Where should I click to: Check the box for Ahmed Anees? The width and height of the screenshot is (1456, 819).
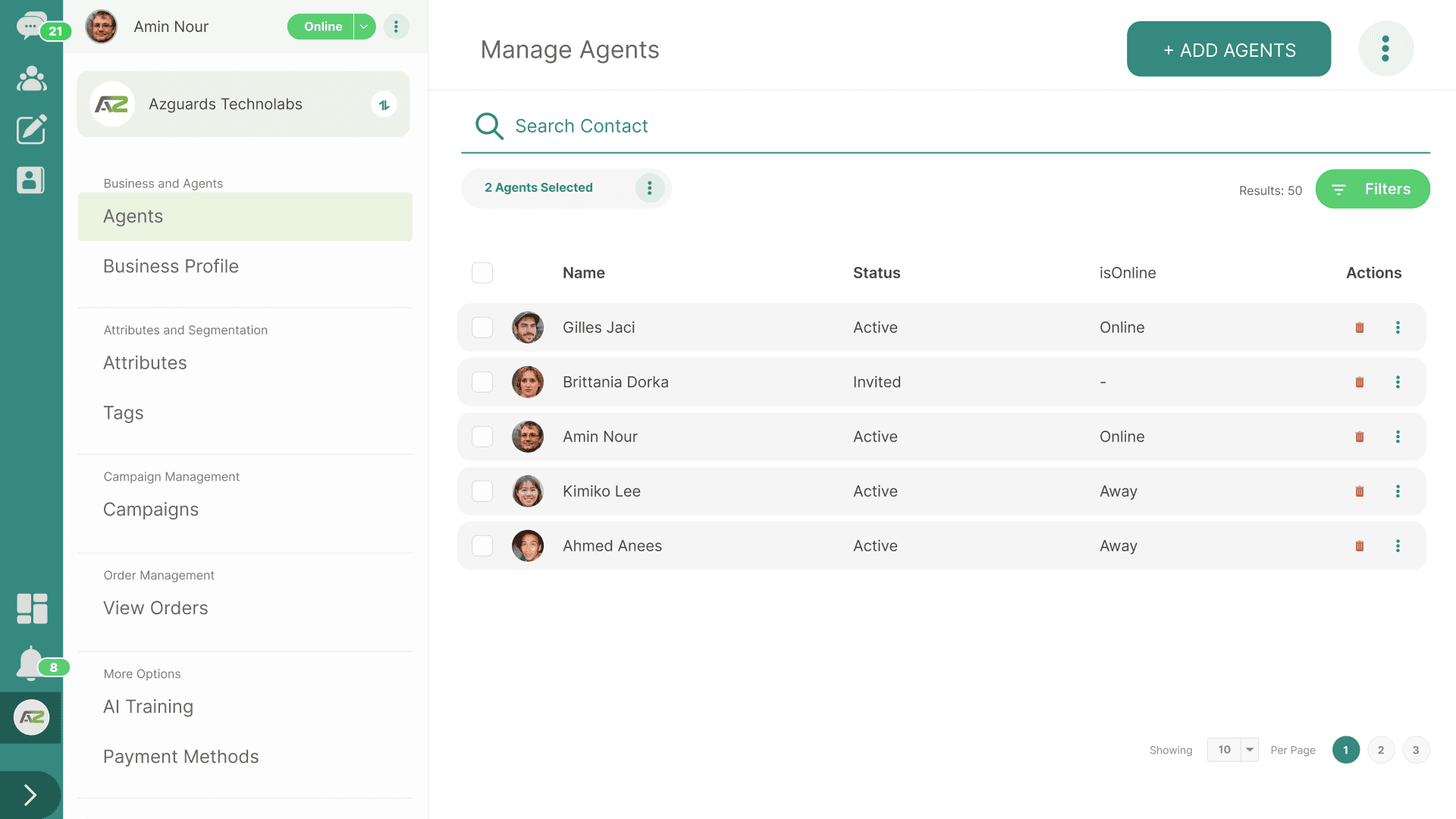pyautogui.click(x=482, y=546)
